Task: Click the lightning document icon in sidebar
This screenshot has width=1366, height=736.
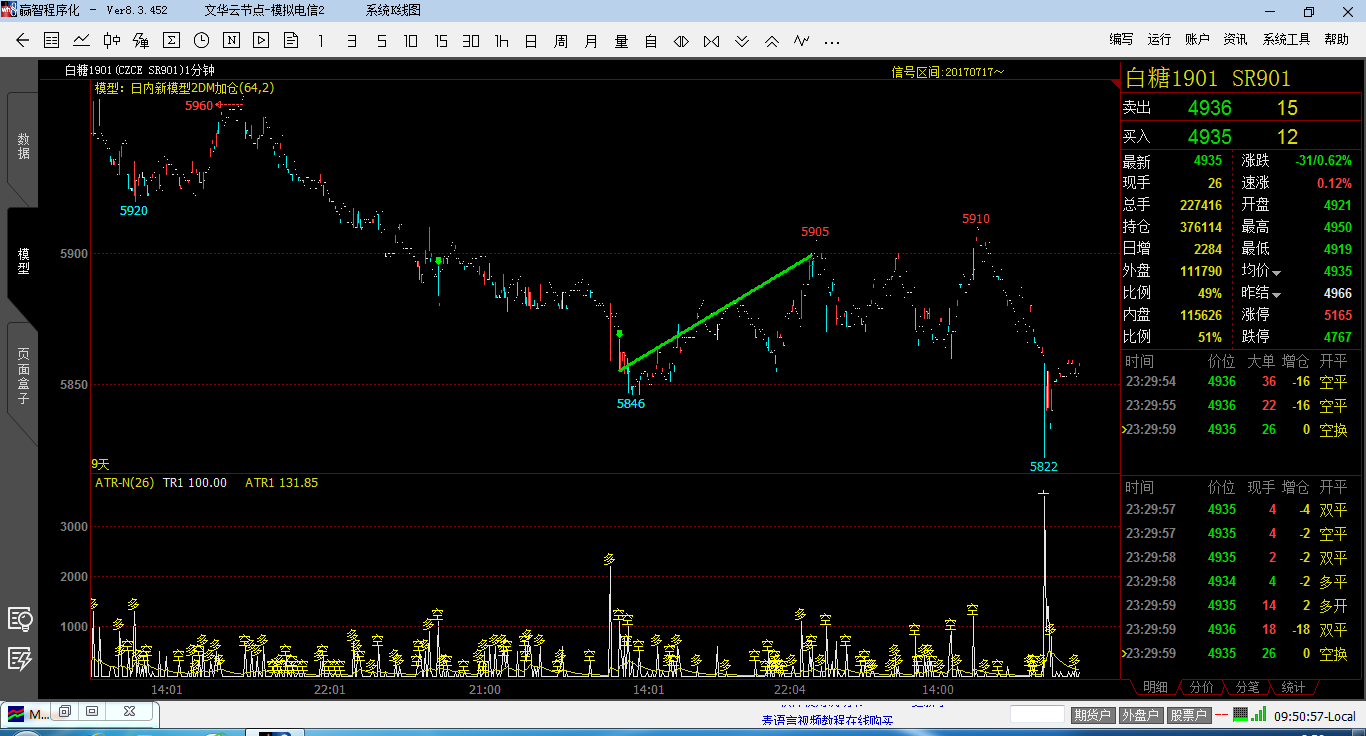Action: tap(20, 658)
